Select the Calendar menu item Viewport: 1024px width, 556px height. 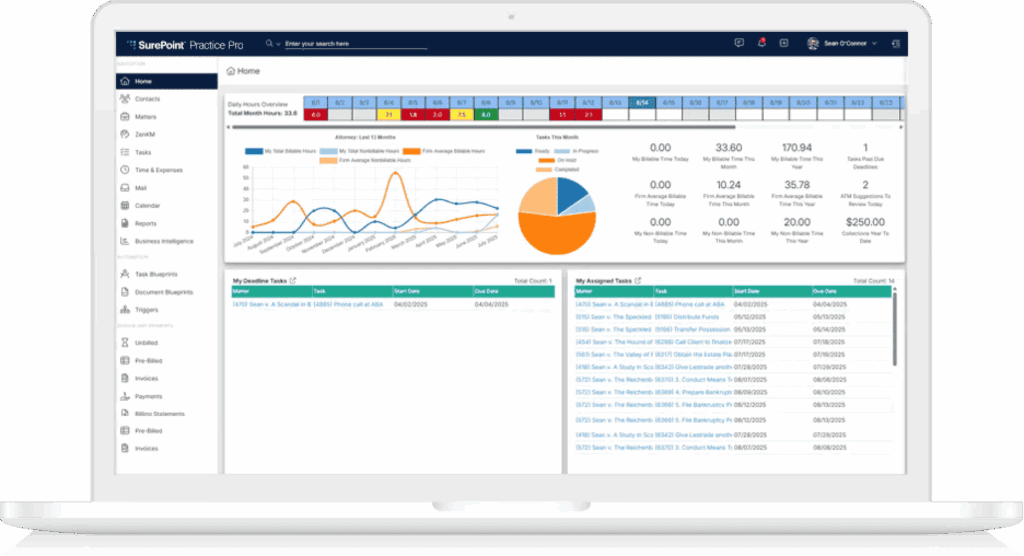tap(147, 206)
